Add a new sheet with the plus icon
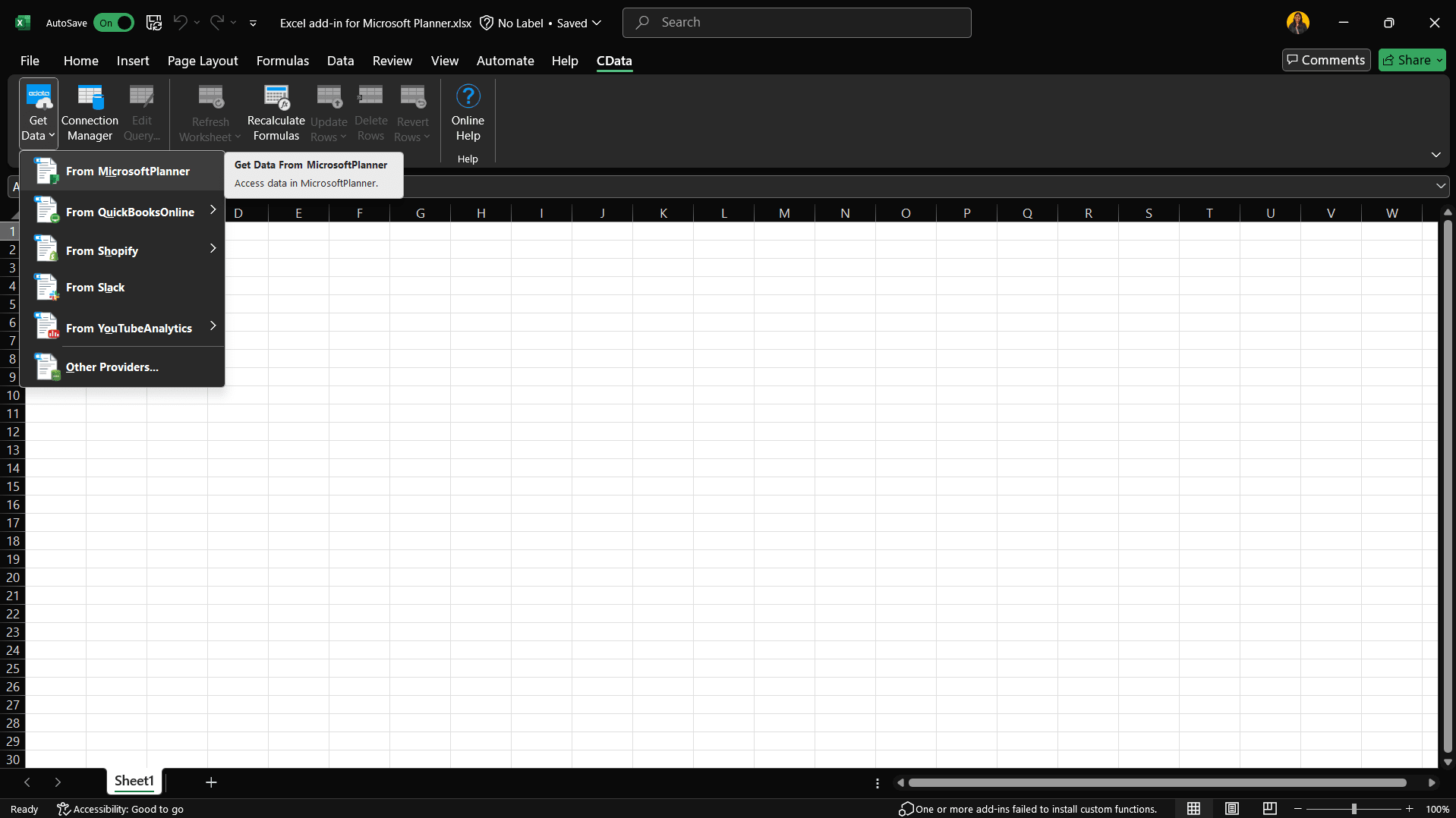Viewport: 1456px width, 818px height. tap(211, 782)
